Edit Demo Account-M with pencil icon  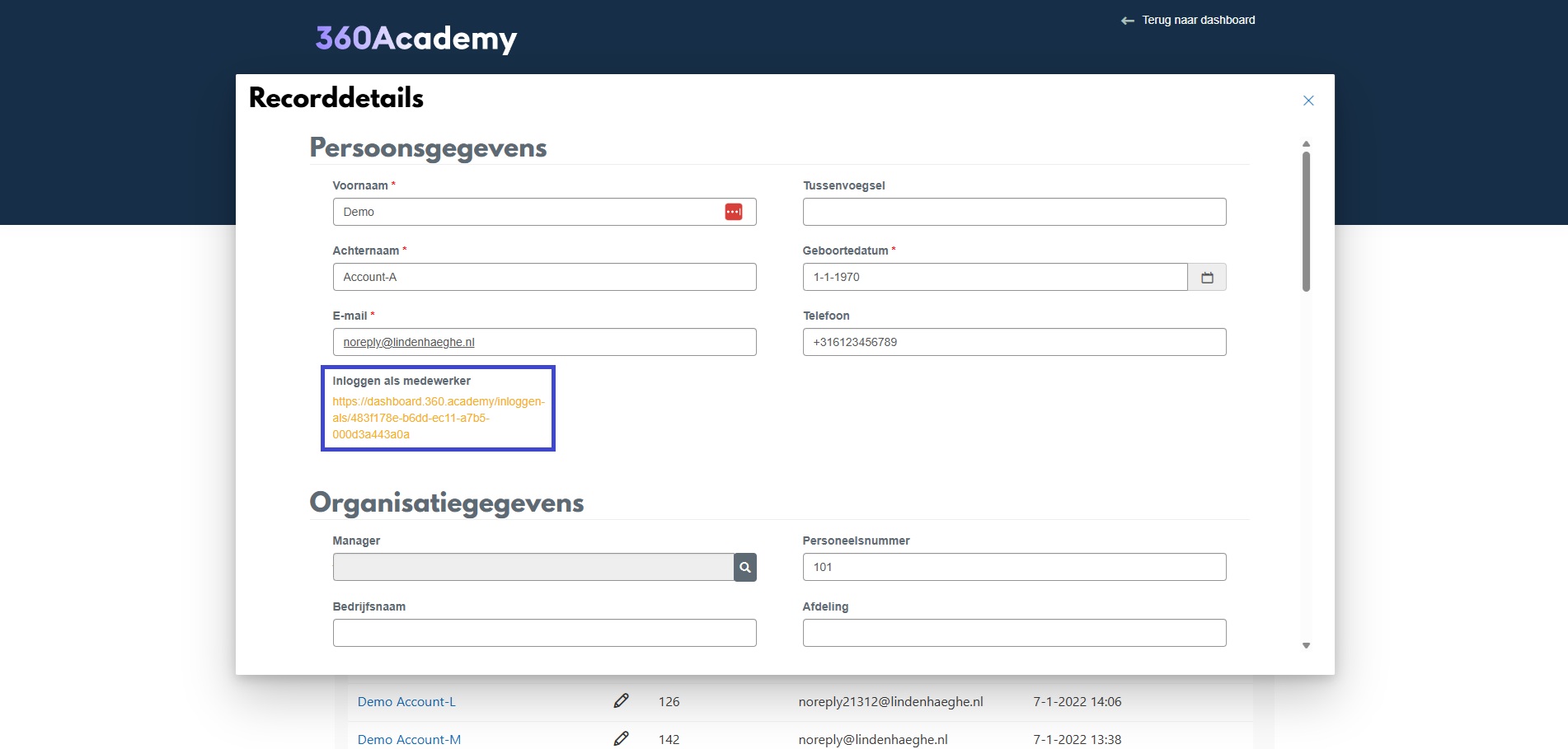pos(622,738)
